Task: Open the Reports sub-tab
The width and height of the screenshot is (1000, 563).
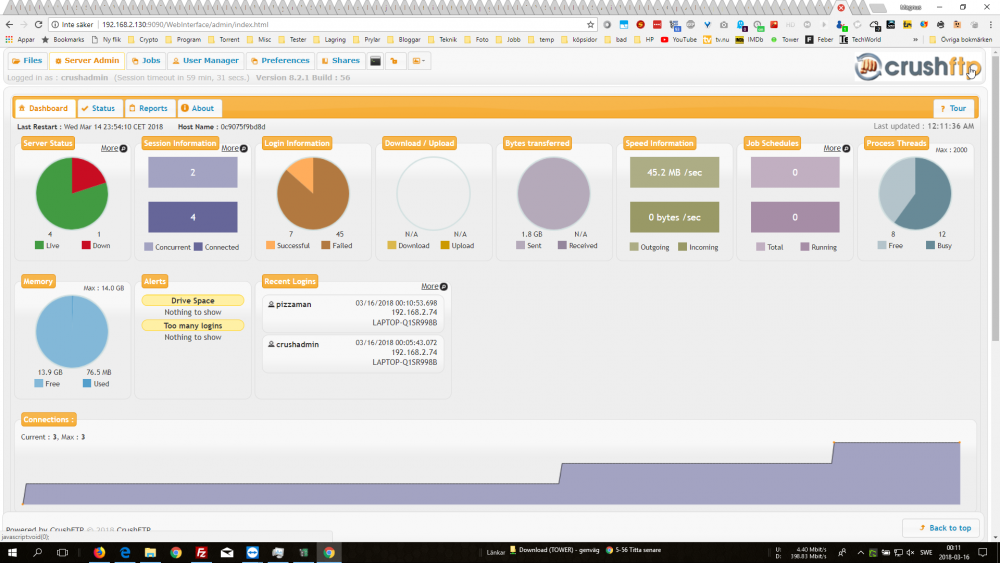Action: (149, 108)
